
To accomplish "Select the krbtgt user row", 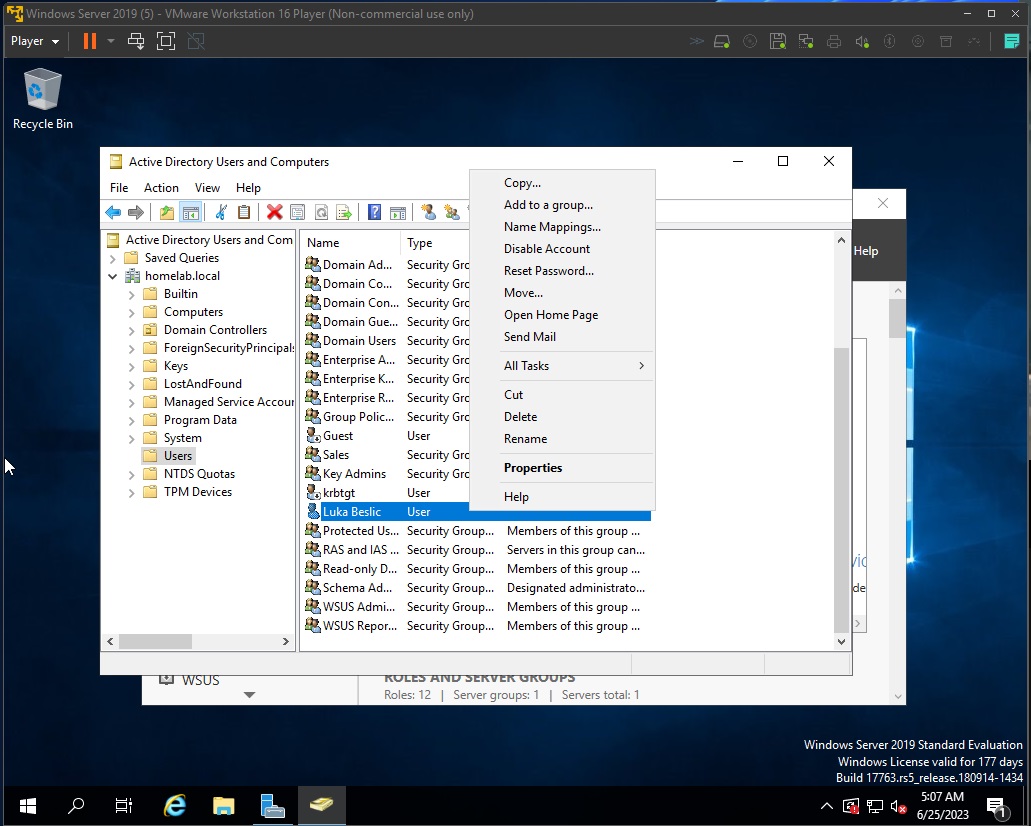I will click(x=388, y=493).
